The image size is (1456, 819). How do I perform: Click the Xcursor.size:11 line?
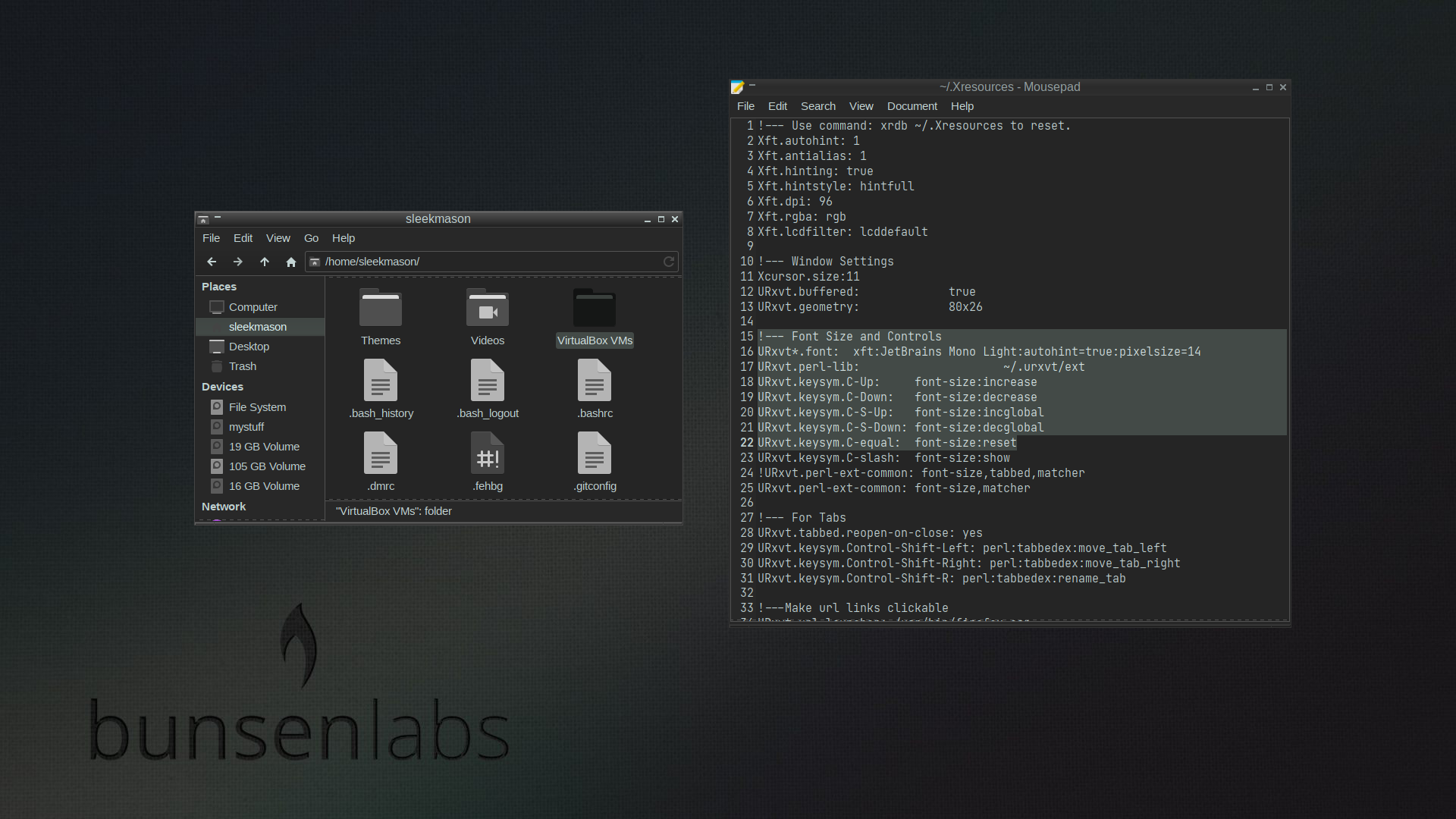point(808,277)
